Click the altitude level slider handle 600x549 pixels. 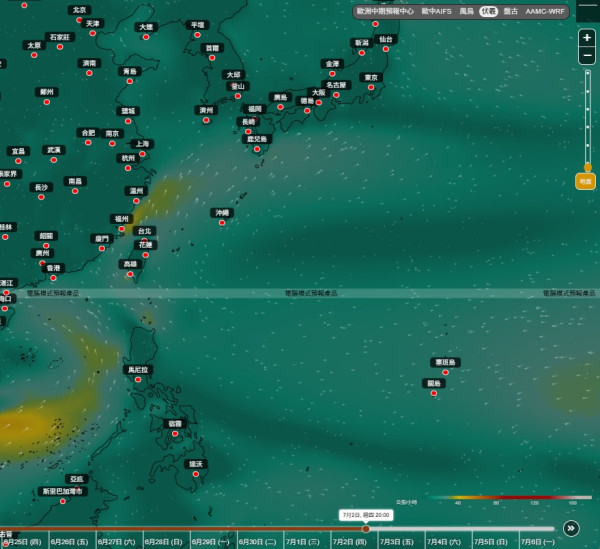pyautogui.click(x=588, y=168)
